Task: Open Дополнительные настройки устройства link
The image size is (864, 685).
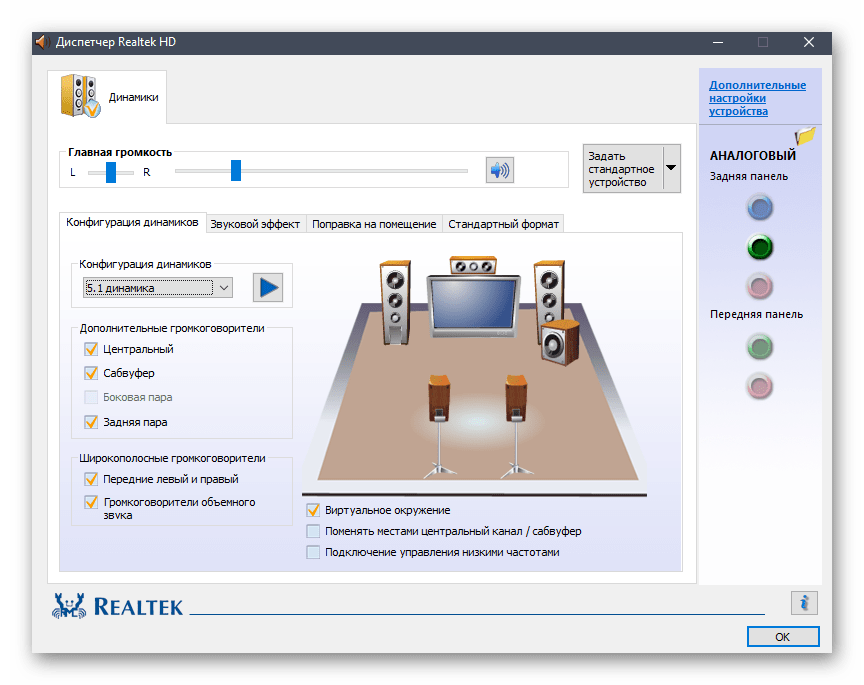Action: point(757,98)
